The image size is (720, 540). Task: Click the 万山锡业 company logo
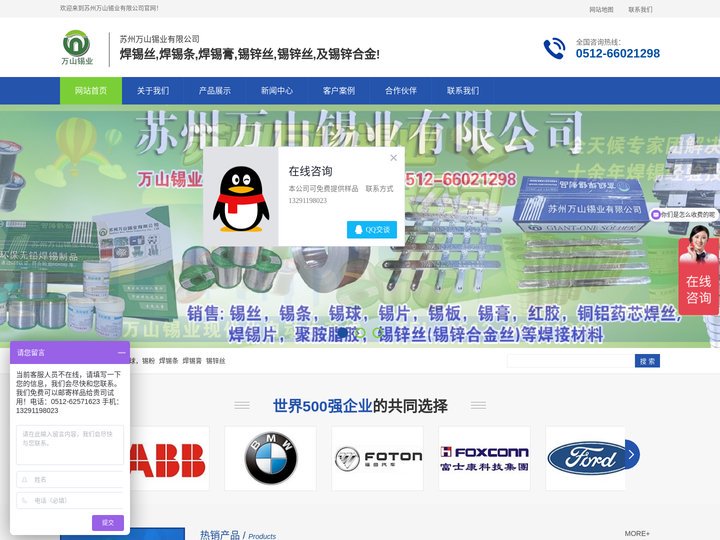(77, 47)
